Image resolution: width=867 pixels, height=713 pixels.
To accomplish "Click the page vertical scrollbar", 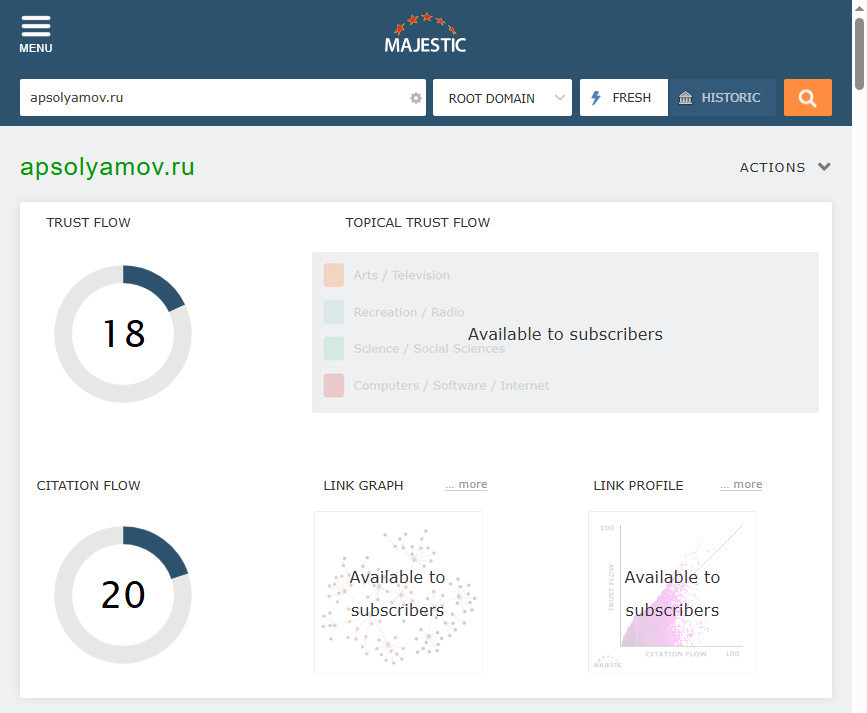I will point(859,54).
